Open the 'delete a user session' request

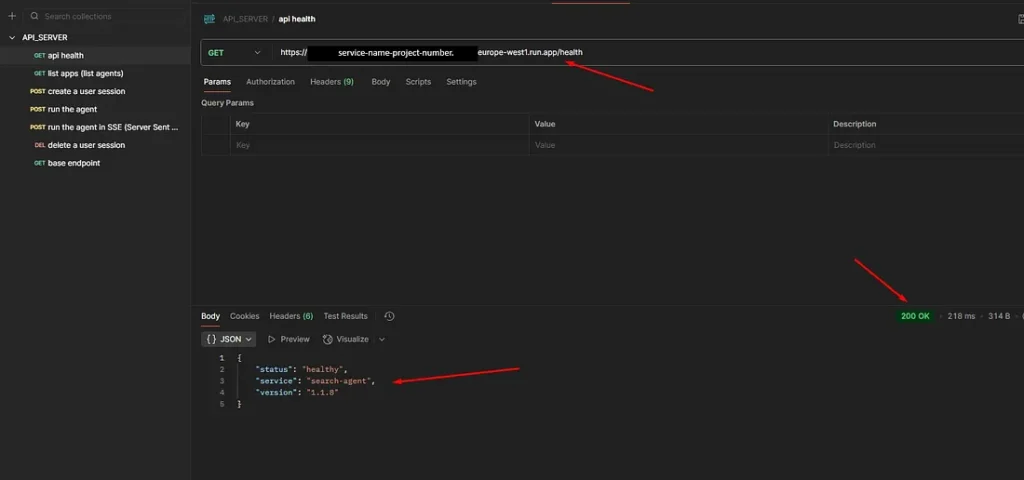[x=86, y=145]
